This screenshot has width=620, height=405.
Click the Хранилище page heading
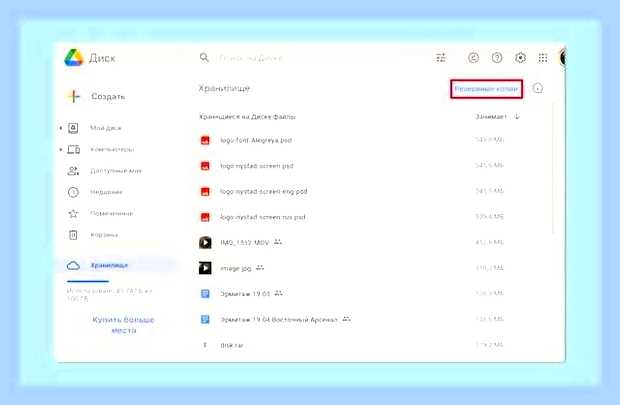coord(224,88)
